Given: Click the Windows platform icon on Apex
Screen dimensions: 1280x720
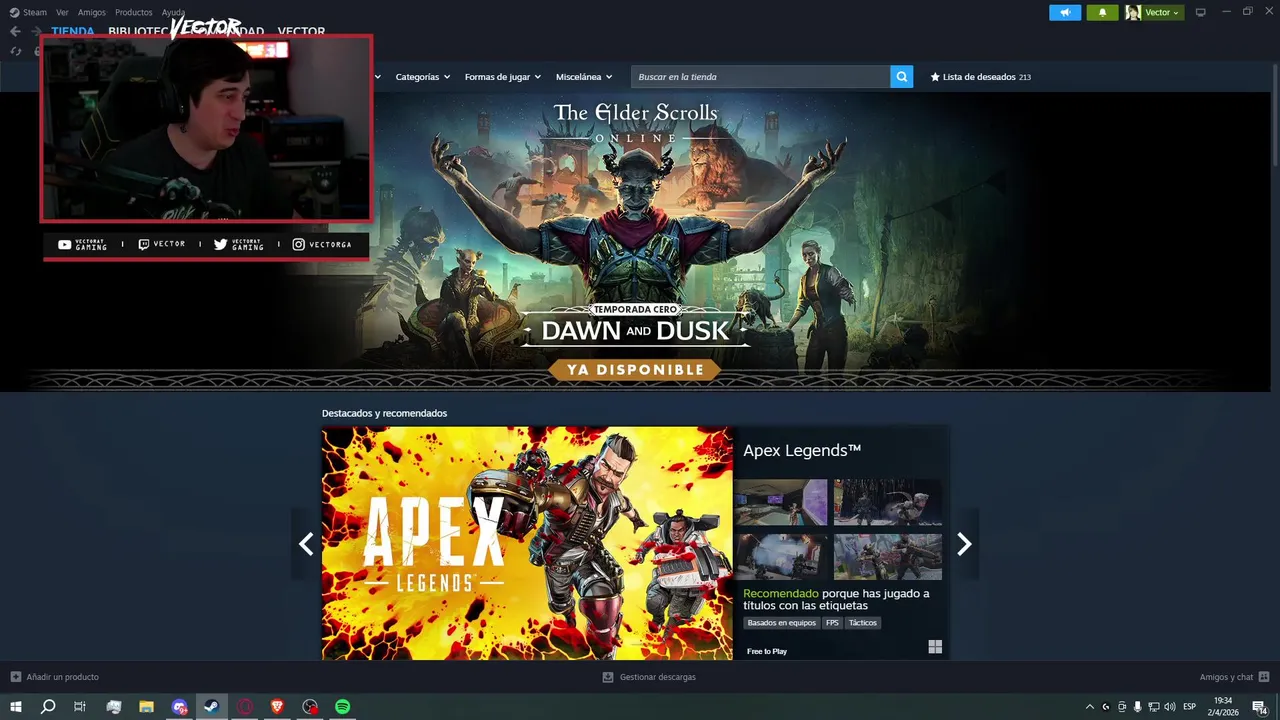Looking at the screenshot, I should pos(935,647).
